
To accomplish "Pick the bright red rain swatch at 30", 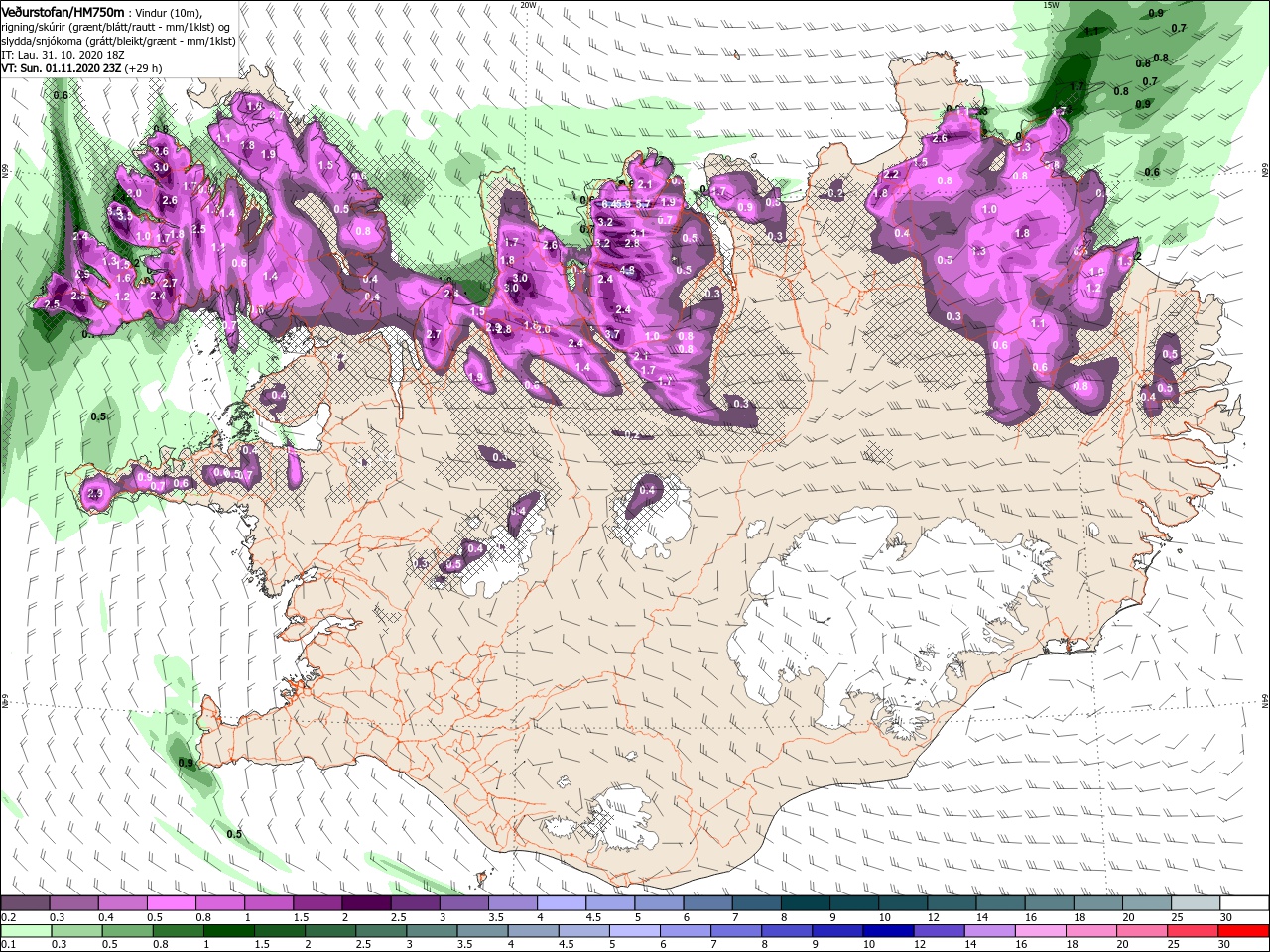I will [x=1244, y=930].
